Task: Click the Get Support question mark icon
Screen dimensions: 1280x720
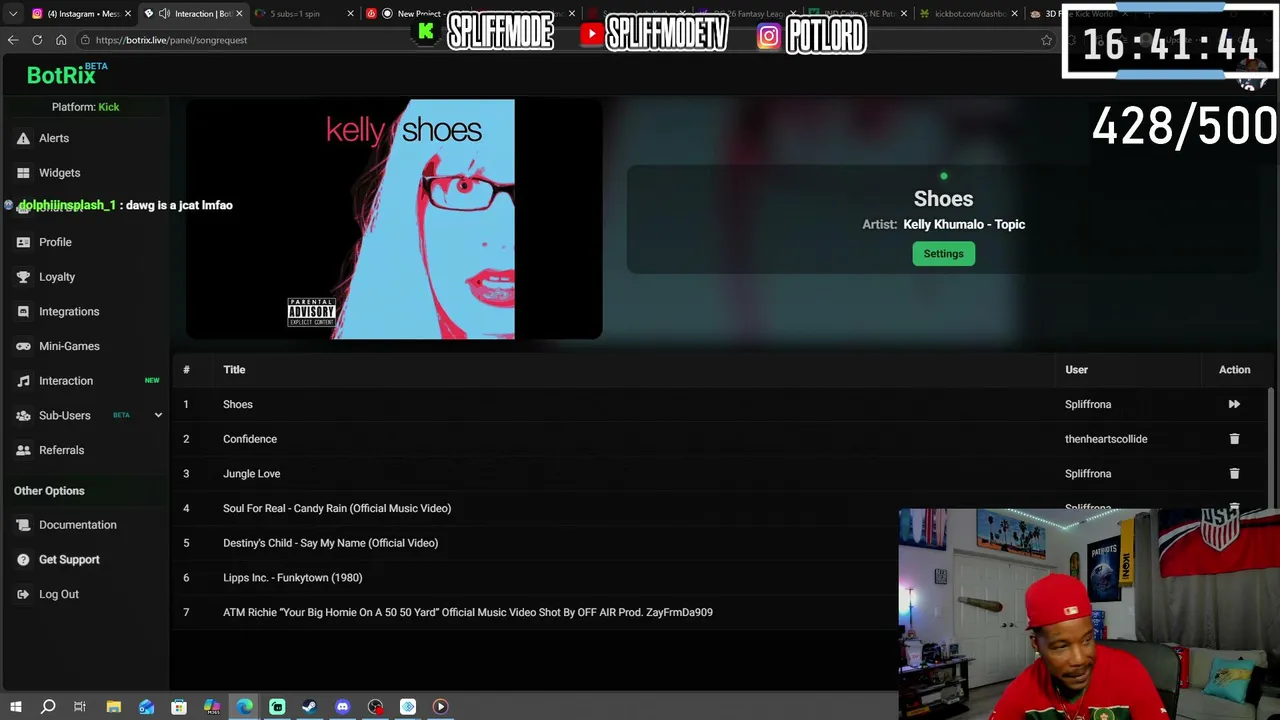Action: tap(23, 560)
